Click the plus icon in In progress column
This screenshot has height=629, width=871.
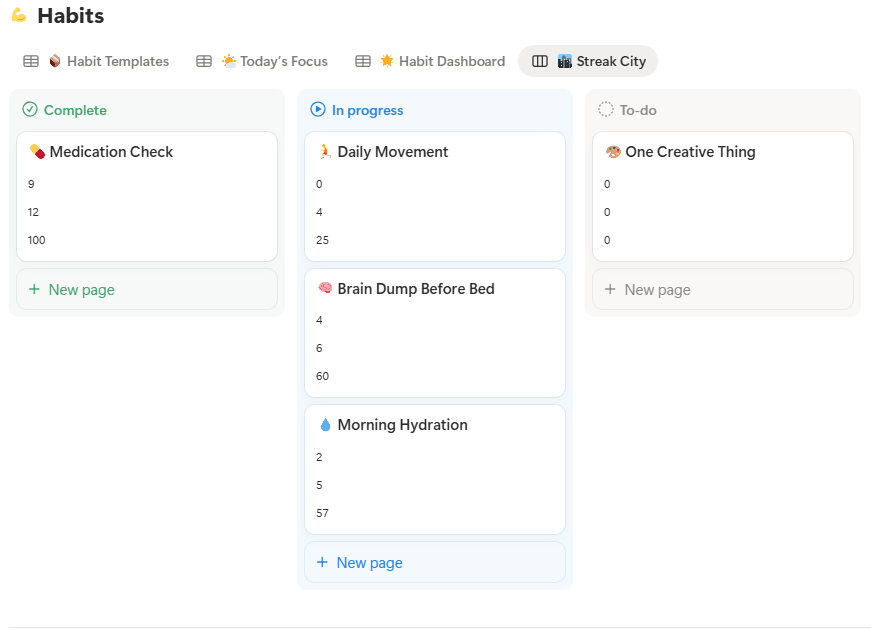click(x=322, y=562)
